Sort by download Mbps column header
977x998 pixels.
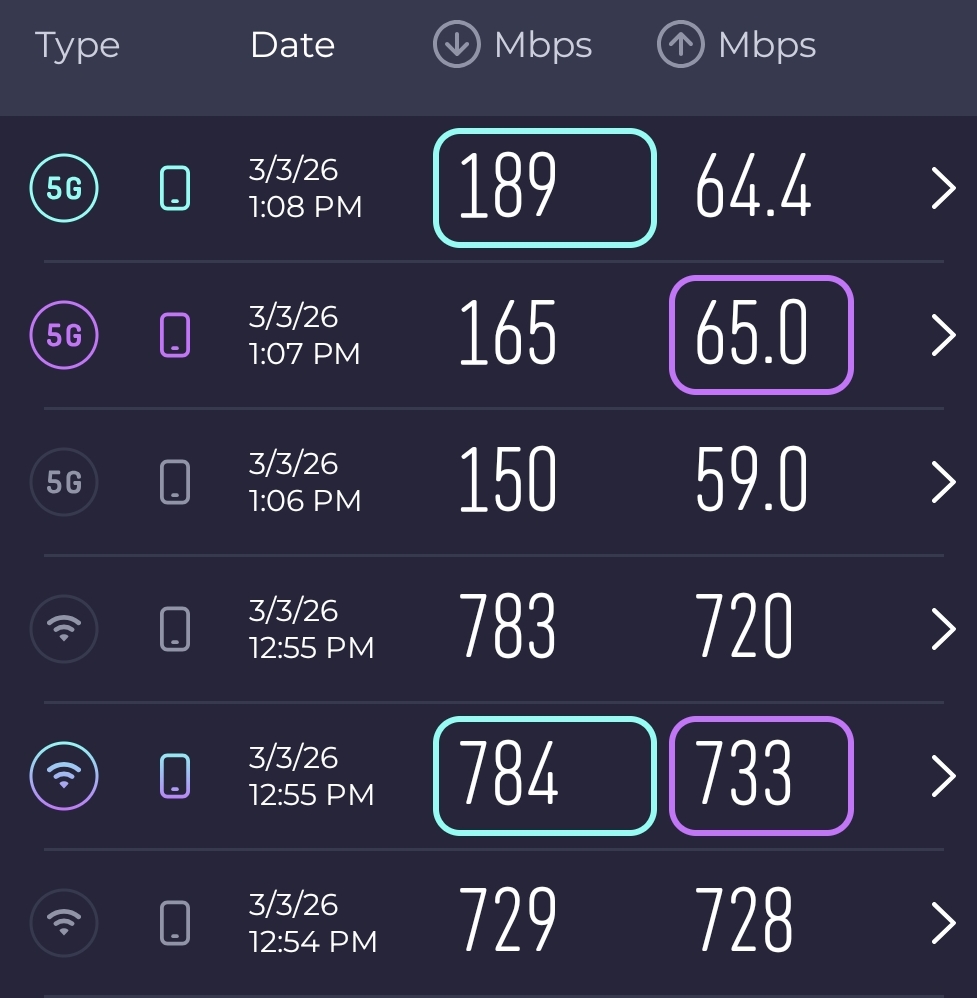click(x=513, y=46)
